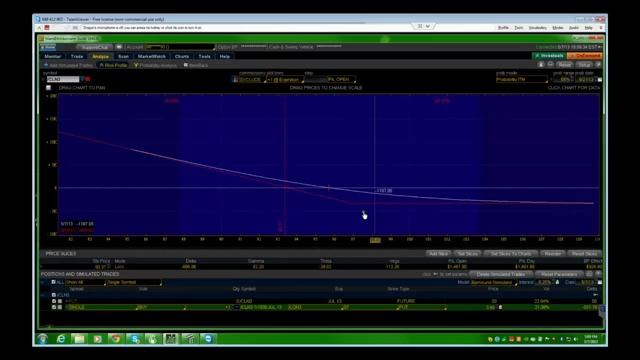Screen dimensions: 640x360
Task: Open Skype from the taskbar
Action: [x=134, y=339]
